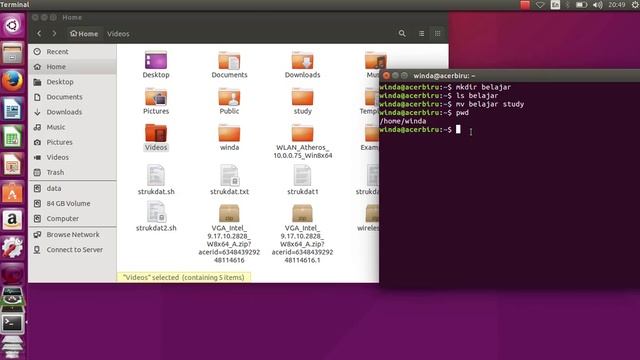Image resolution: width=640 pixels, height=360 pixels.
Task: Open the Amazon launcher icon
Action: pos(12,220)
